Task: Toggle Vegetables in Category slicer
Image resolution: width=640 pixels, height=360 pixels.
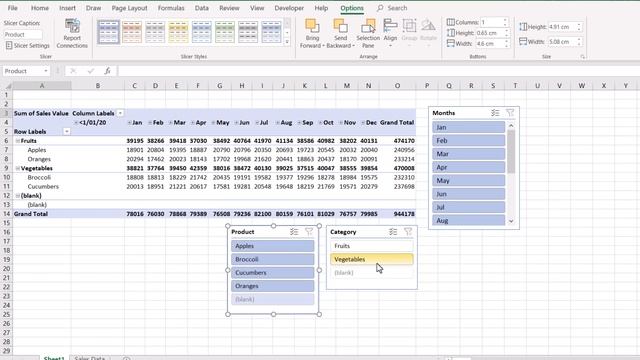Action: [x=371, y=260]
